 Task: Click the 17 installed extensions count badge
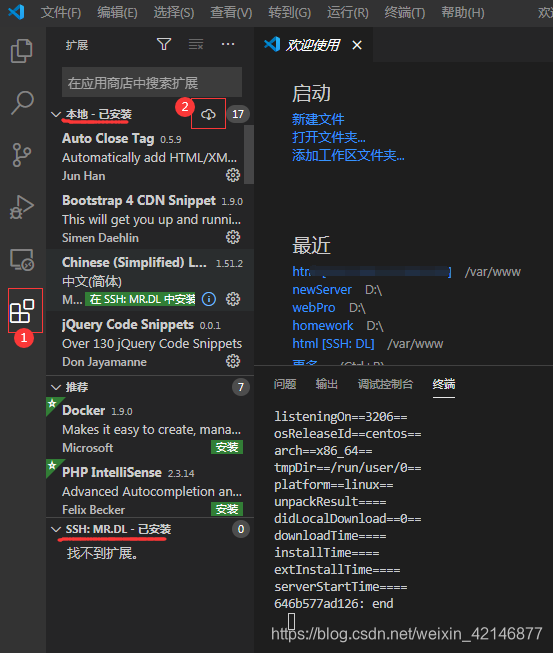tap(238, 114)
